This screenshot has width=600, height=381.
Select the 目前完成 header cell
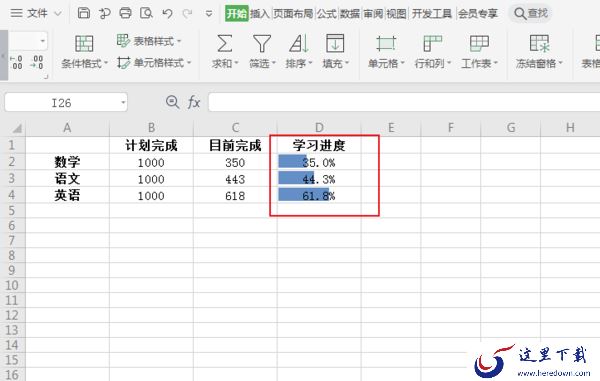click(235, 145)
